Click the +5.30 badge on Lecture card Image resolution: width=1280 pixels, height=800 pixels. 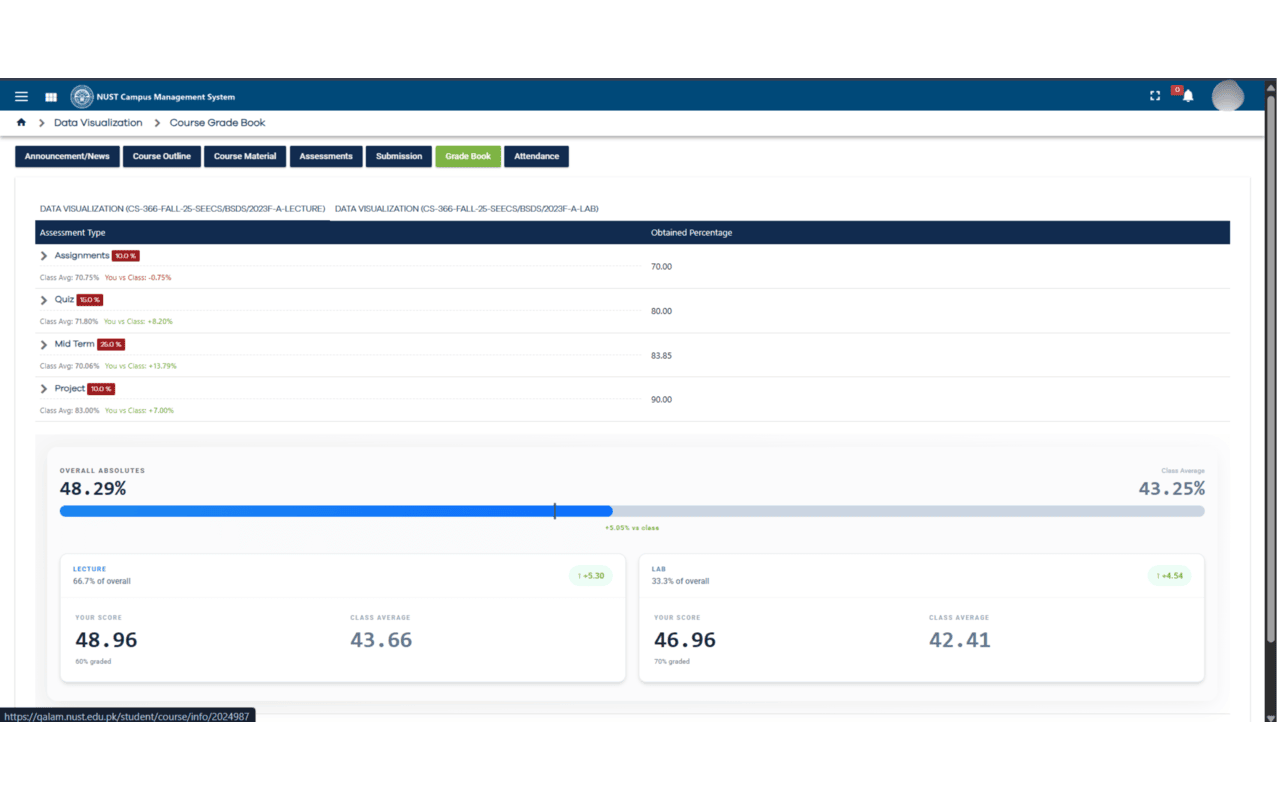tap(591, 575)
